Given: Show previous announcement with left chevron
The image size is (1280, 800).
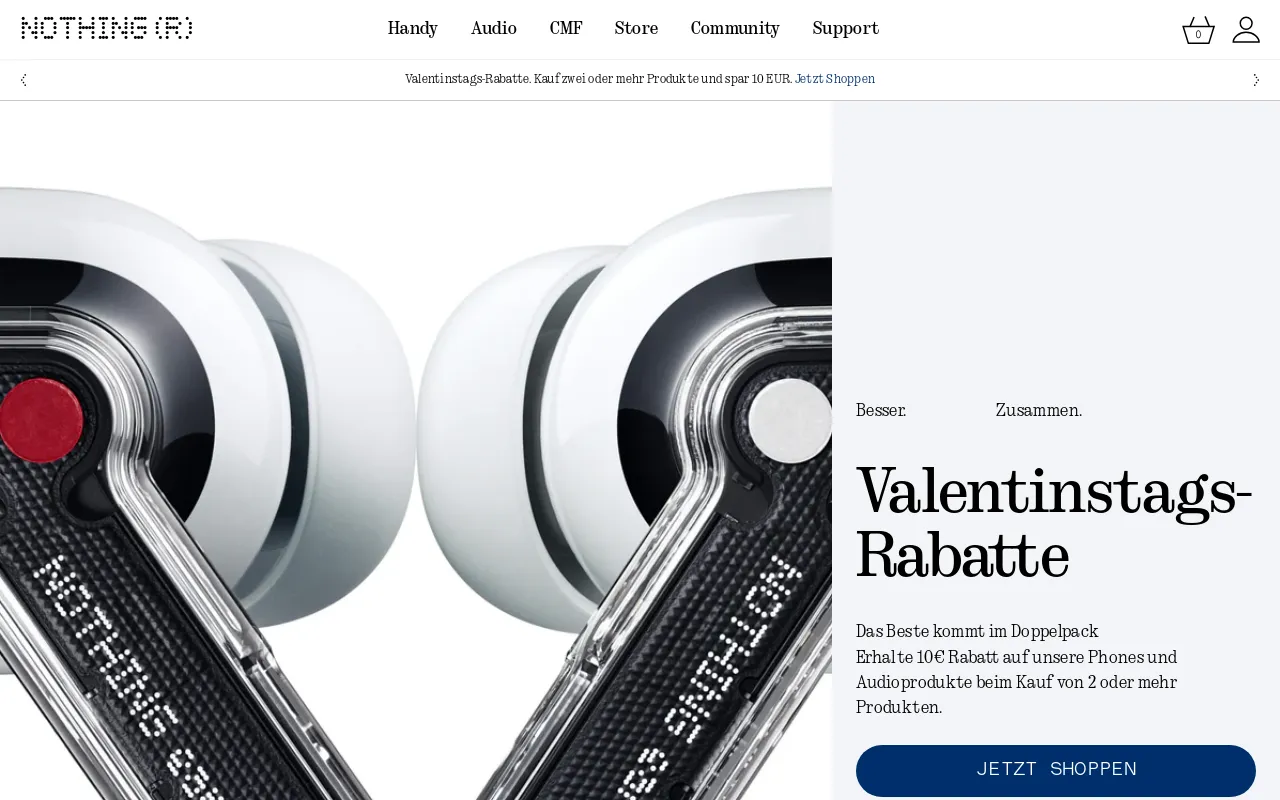Looking at the screenshot, I should point(24,80).
